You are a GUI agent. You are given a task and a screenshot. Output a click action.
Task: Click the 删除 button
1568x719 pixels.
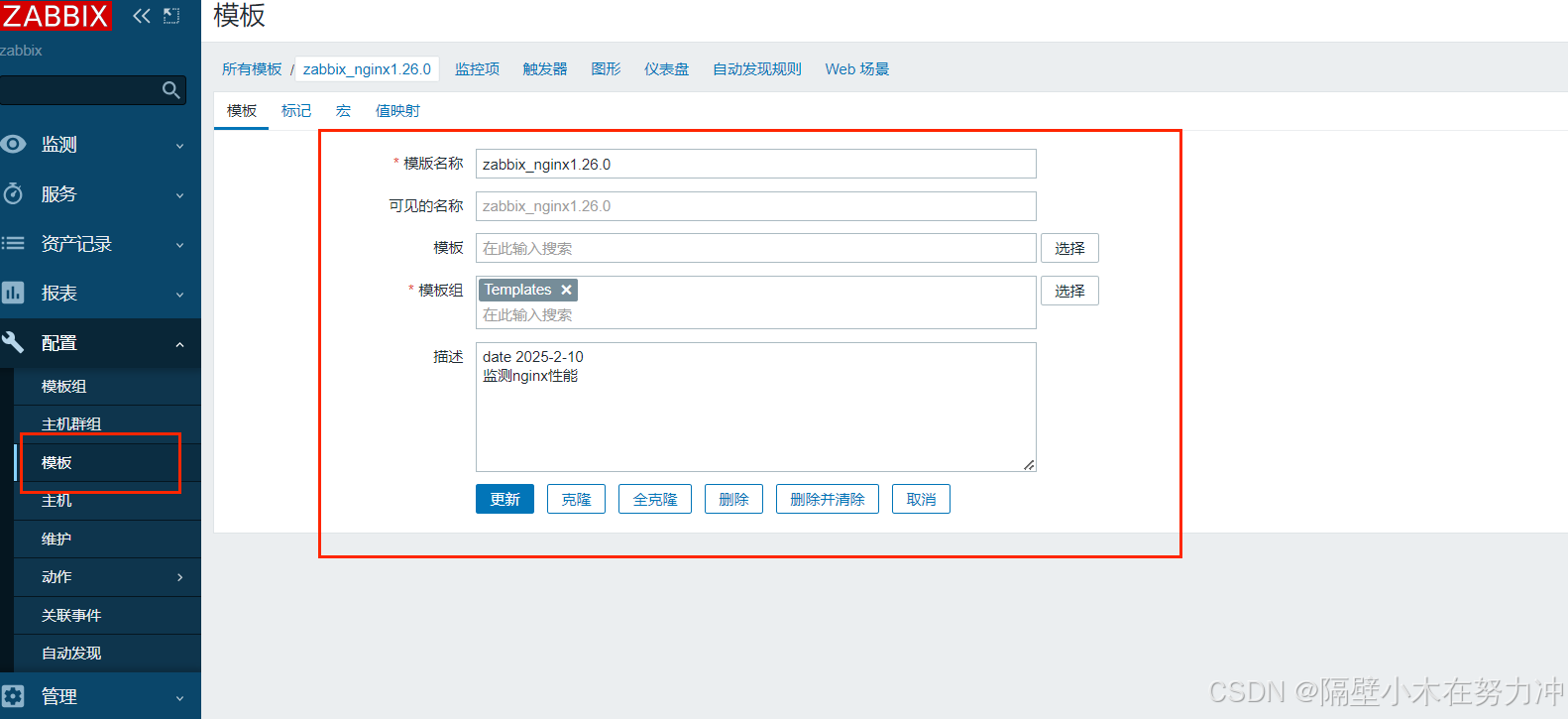tap(733, 499)
